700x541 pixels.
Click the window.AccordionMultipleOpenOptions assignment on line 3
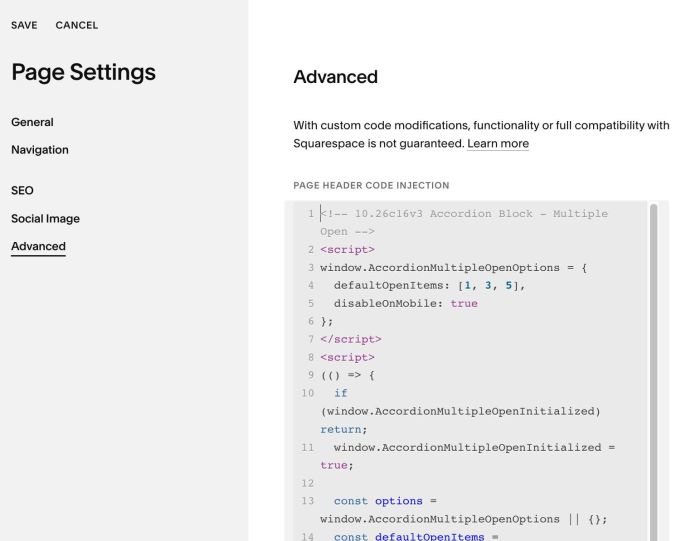click(x=454, y=268)
